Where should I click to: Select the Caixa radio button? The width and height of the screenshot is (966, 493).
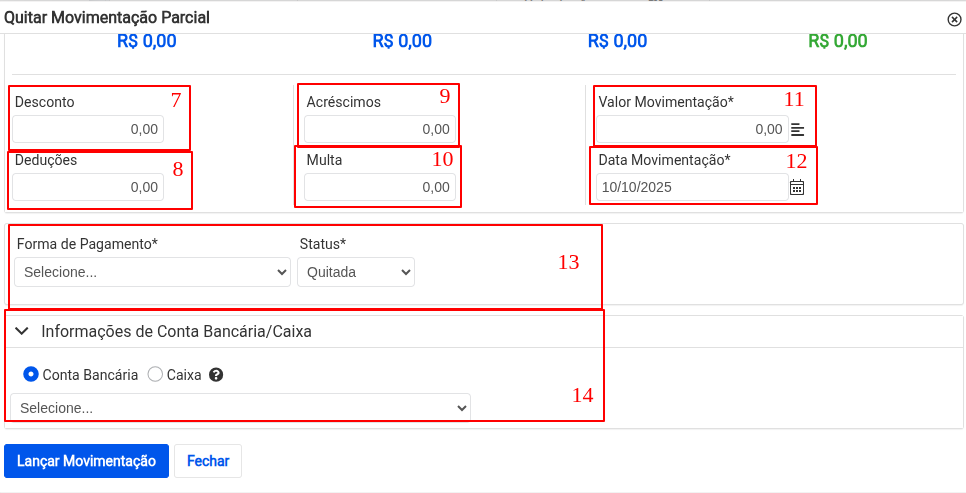tap(155, 374)
